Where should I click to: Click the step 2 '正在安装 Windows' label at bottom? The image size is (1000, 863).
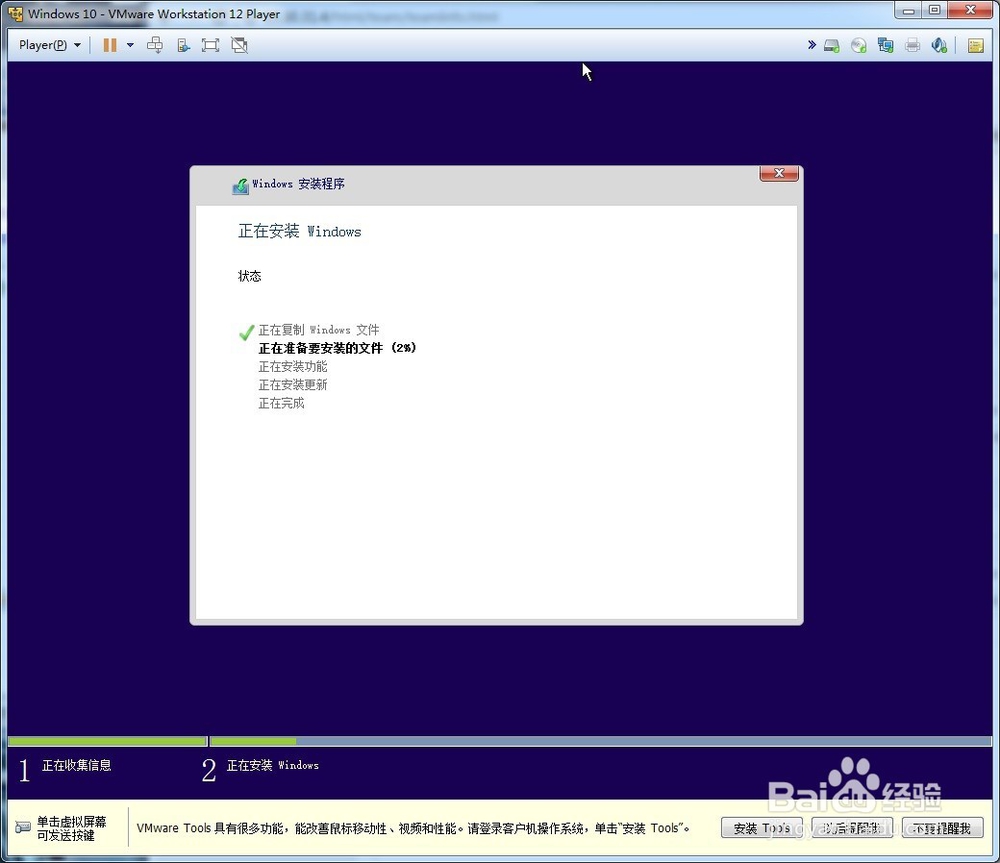(x=272, y=765)
